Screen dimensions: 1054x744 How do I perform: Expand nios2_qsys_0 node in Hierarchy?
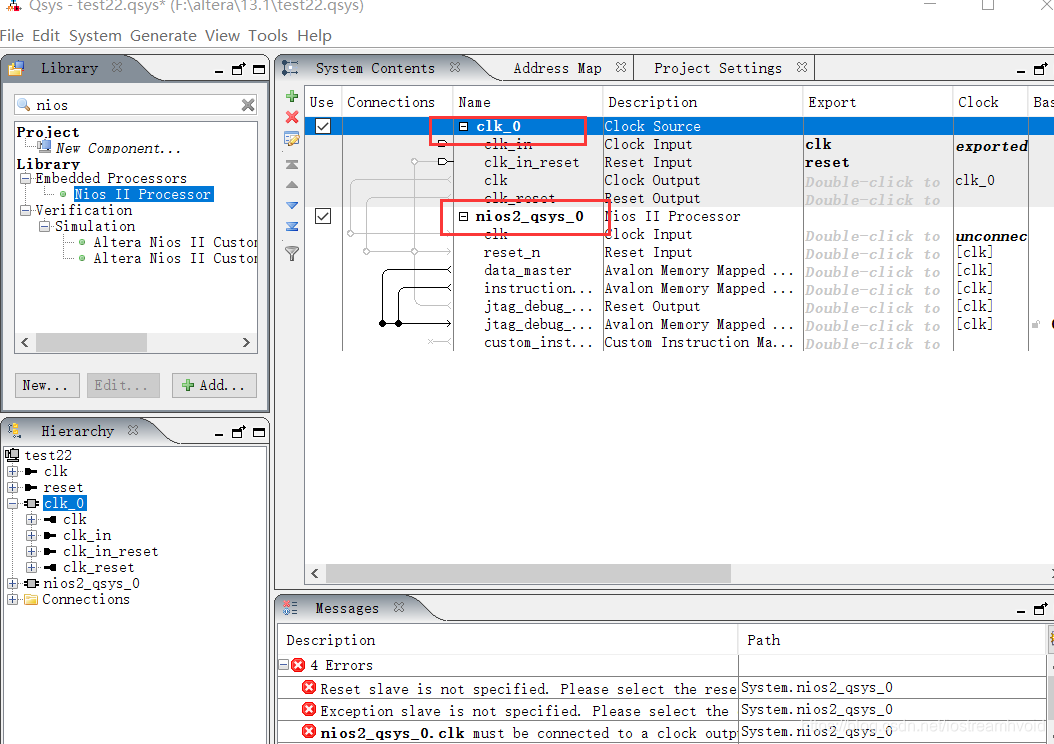click(x=12, y=583)
